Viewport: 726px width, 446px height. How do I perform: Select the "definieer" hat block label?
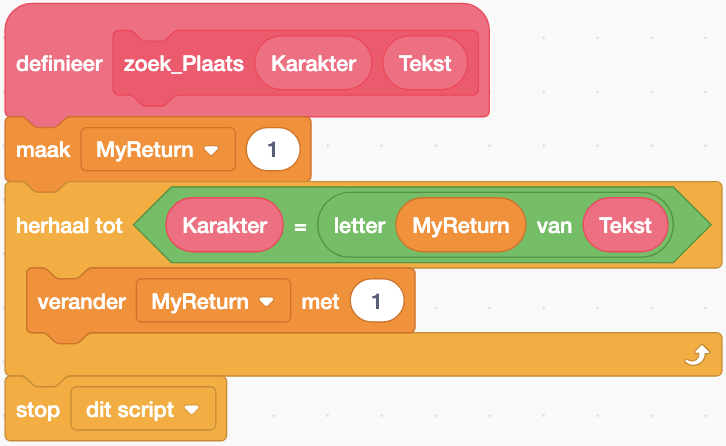[x=58, y=63]
